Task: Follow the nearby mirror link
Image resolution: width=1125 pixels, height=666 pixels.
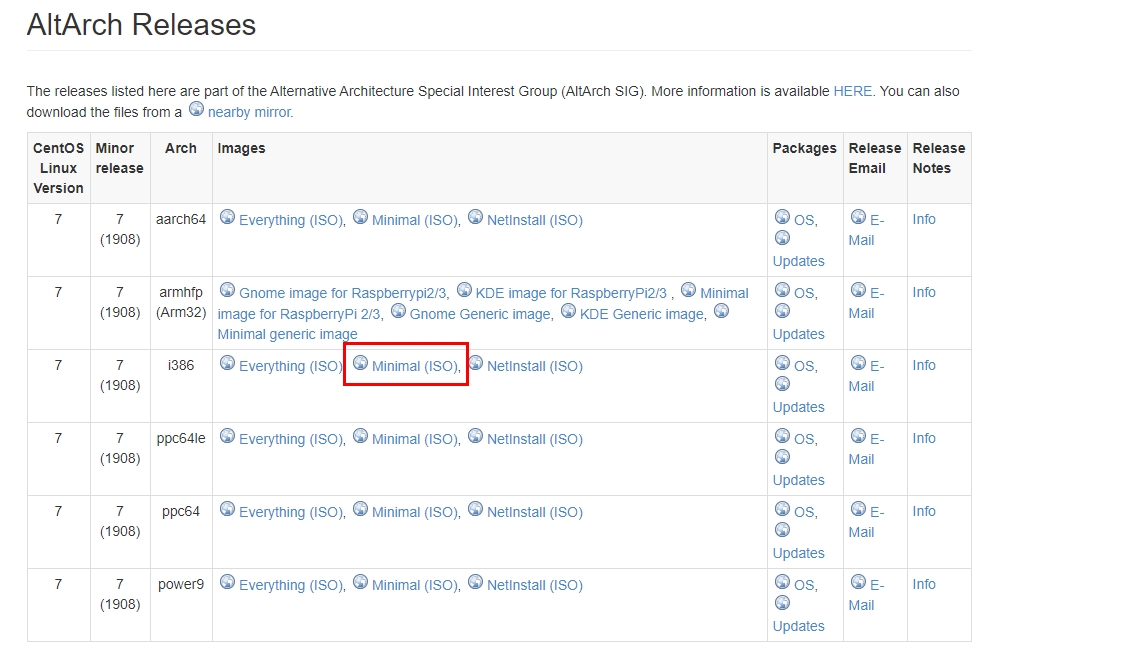Action: click(x=249, y=112)
